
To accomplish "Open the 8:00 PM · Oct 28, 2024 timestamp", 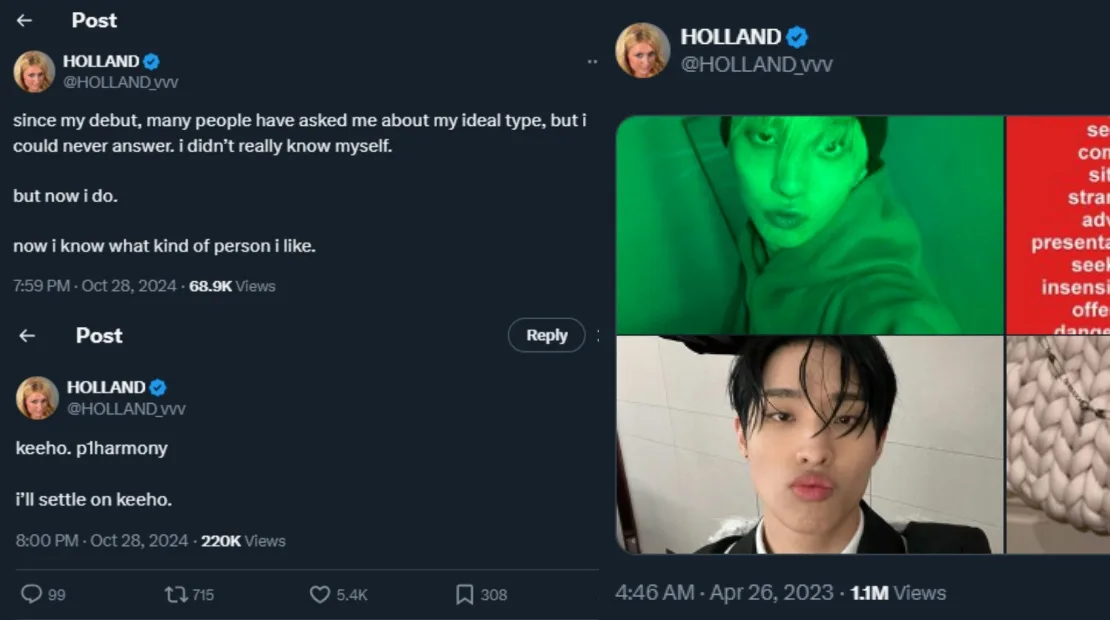I will point(102,541).
